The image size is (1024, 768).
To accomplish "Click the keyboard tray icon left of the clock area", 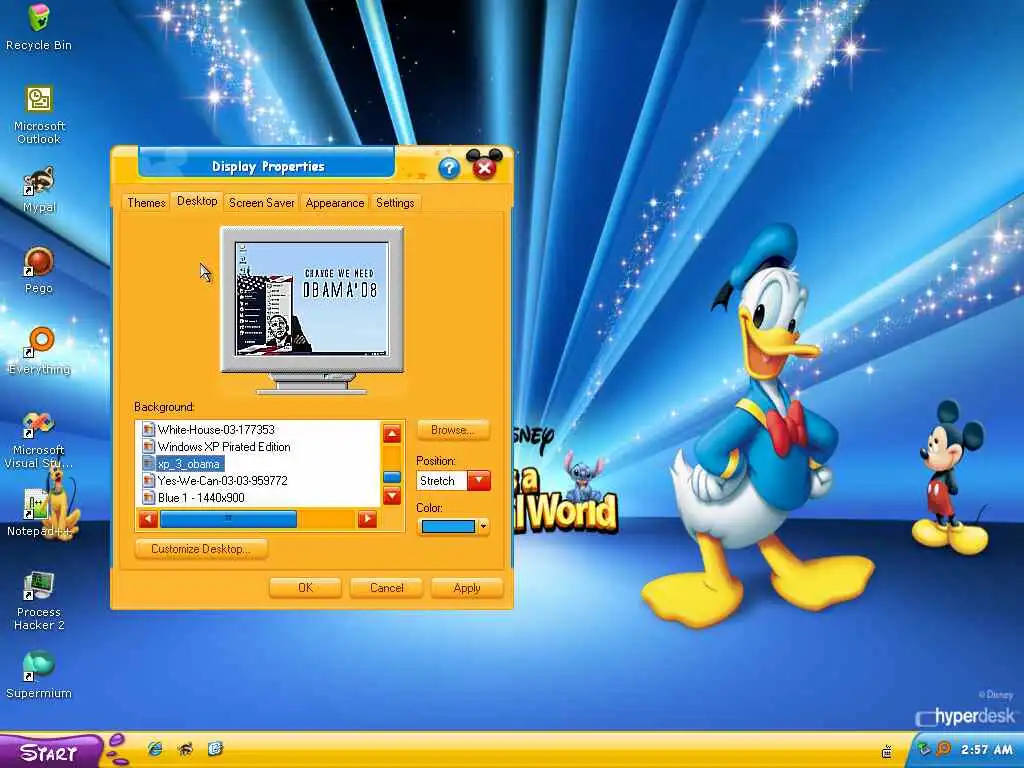I will [x=887, y=751].
